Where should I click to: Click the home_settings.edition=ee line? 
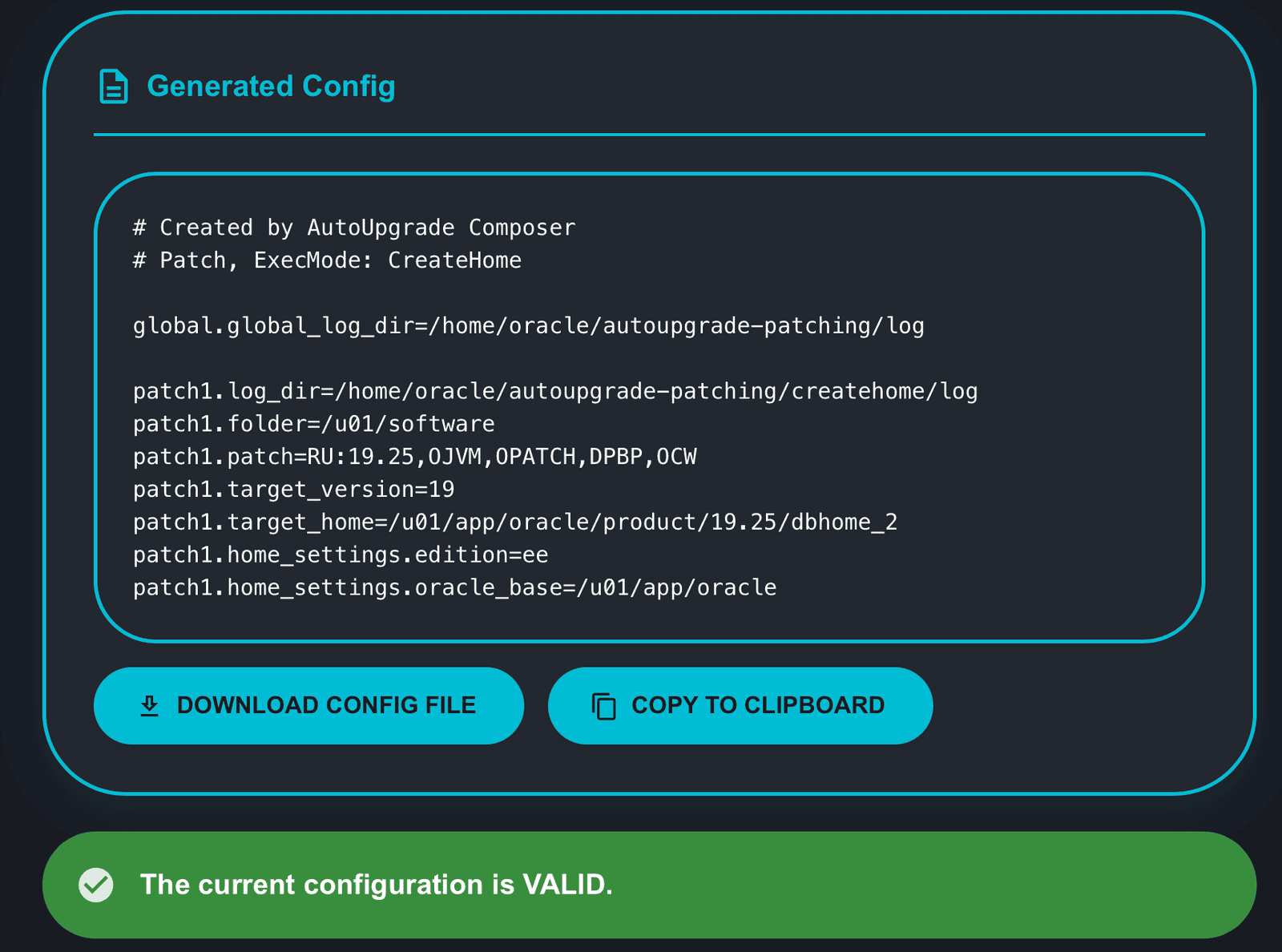point(341,555)
